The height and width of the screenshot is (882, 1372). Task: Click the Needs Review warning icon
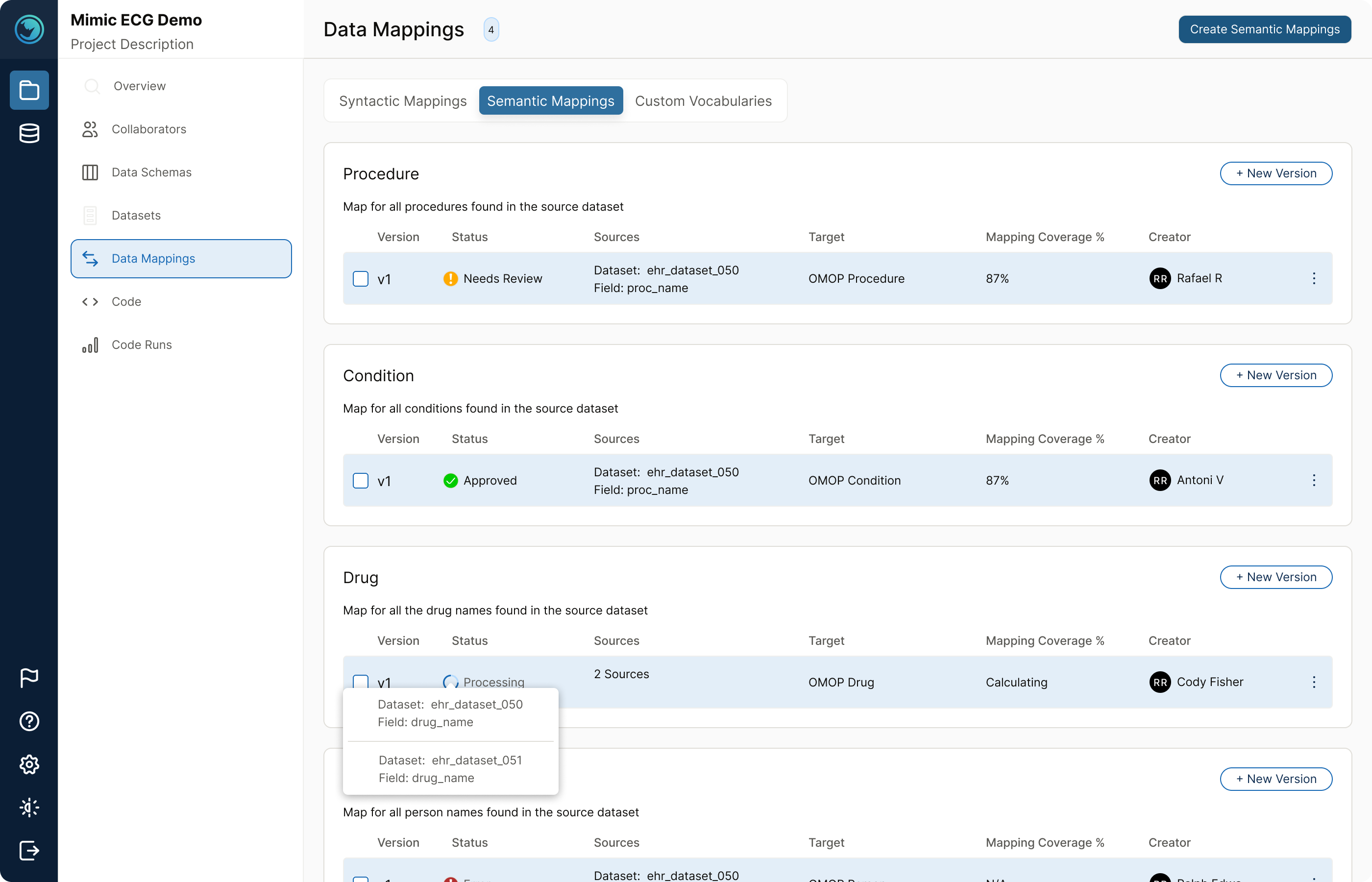click(x=451, y=279)
